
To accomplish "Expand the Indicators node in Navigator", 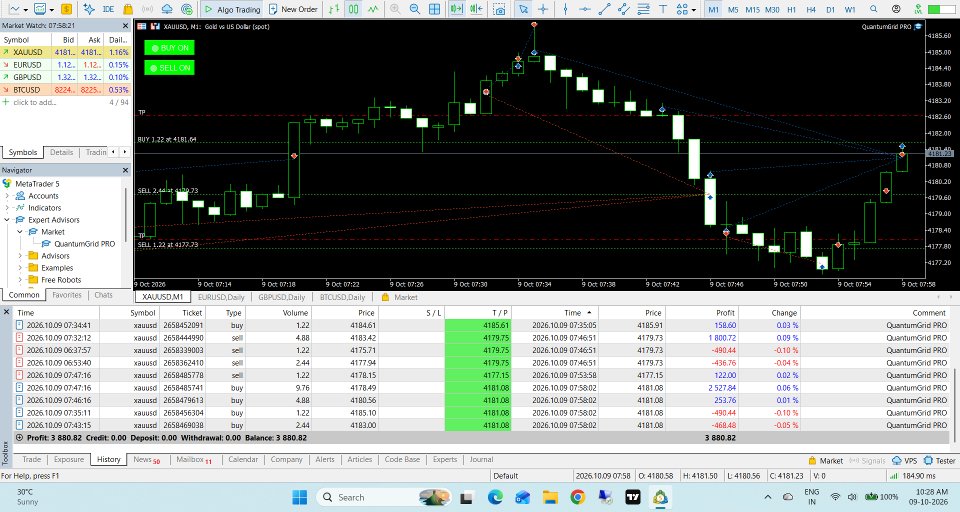I will click(x=7, y=208).
